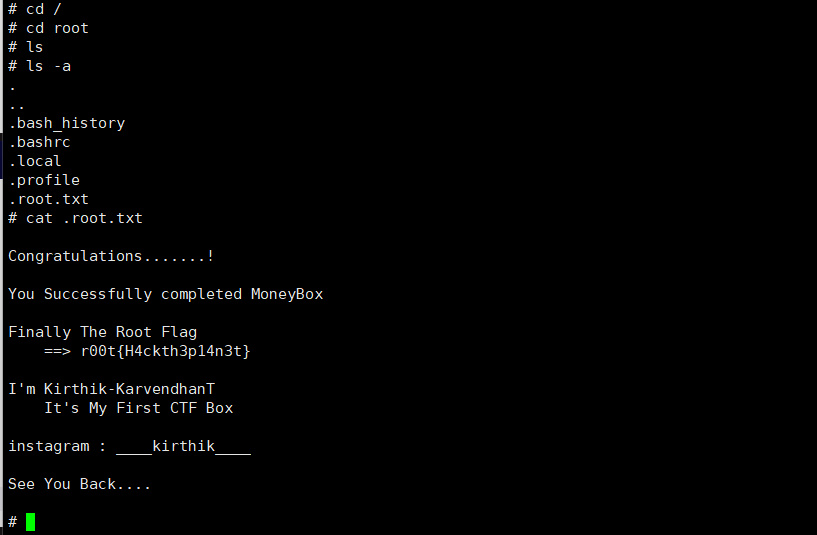Image resolution: width=817 pixels, height=535 pixels.
Task: Click the .local directory entry
Action: click(35, 161)
